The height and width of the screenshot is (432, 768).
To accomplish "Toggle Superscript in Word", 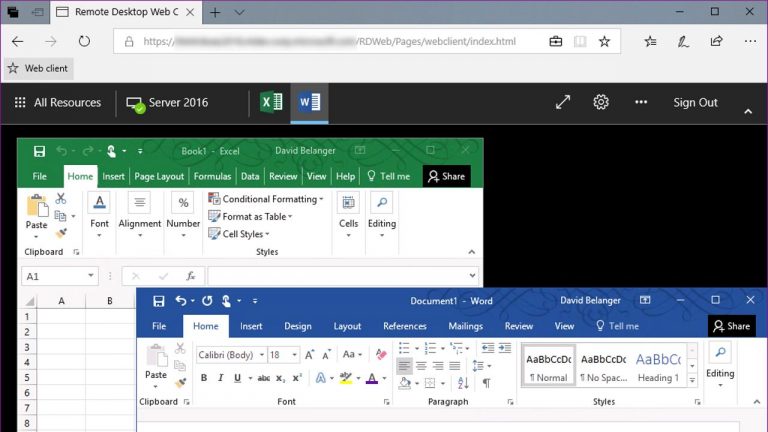I will (x=297, y=378).
